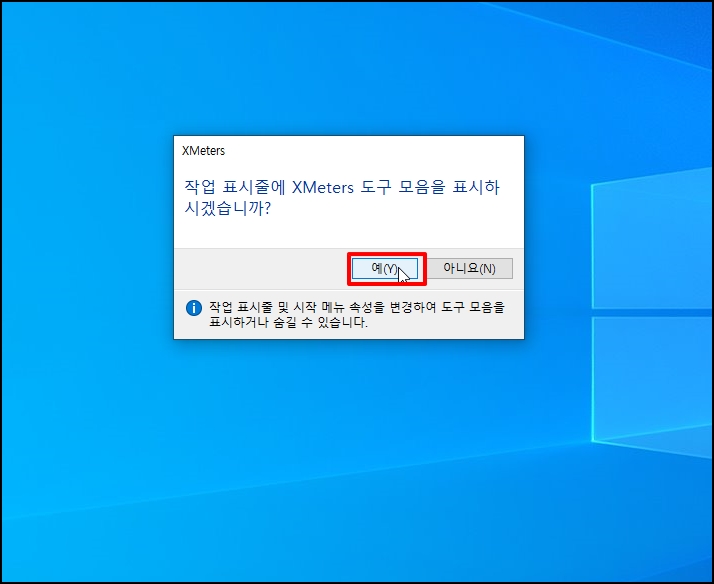Select the question text about XMeters 도구 모음

tap(342, 198)
